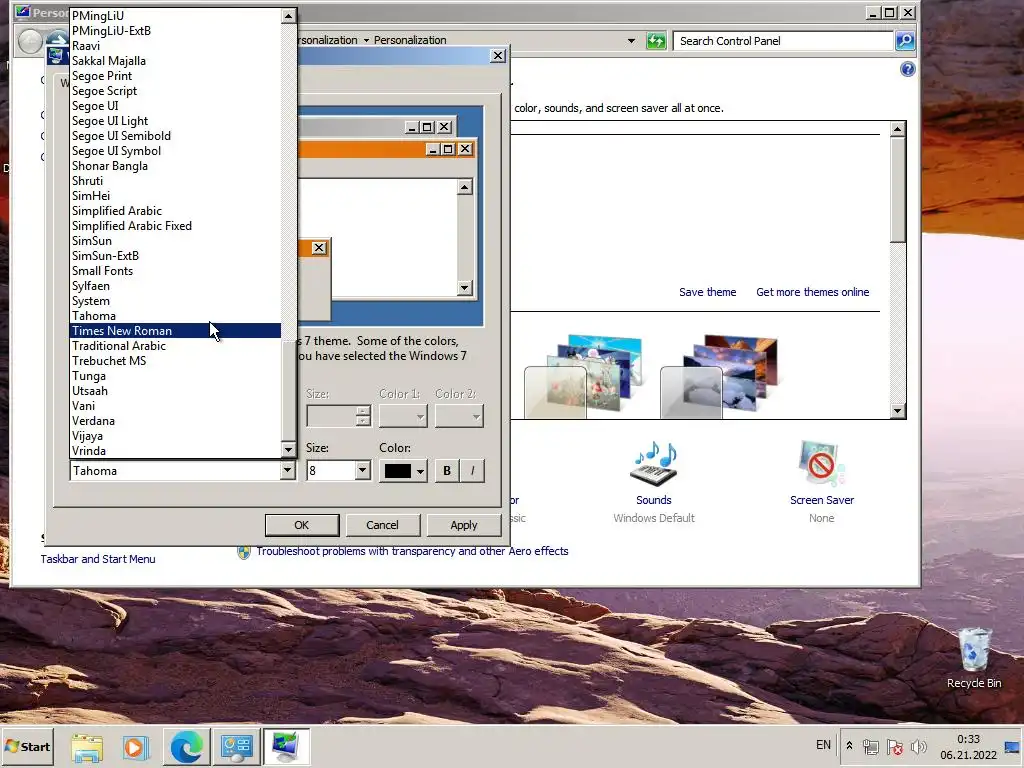Viewport: 1024px width, 768px height.
Task: Select PMingLiU font
Action: (x=175, y=16)
